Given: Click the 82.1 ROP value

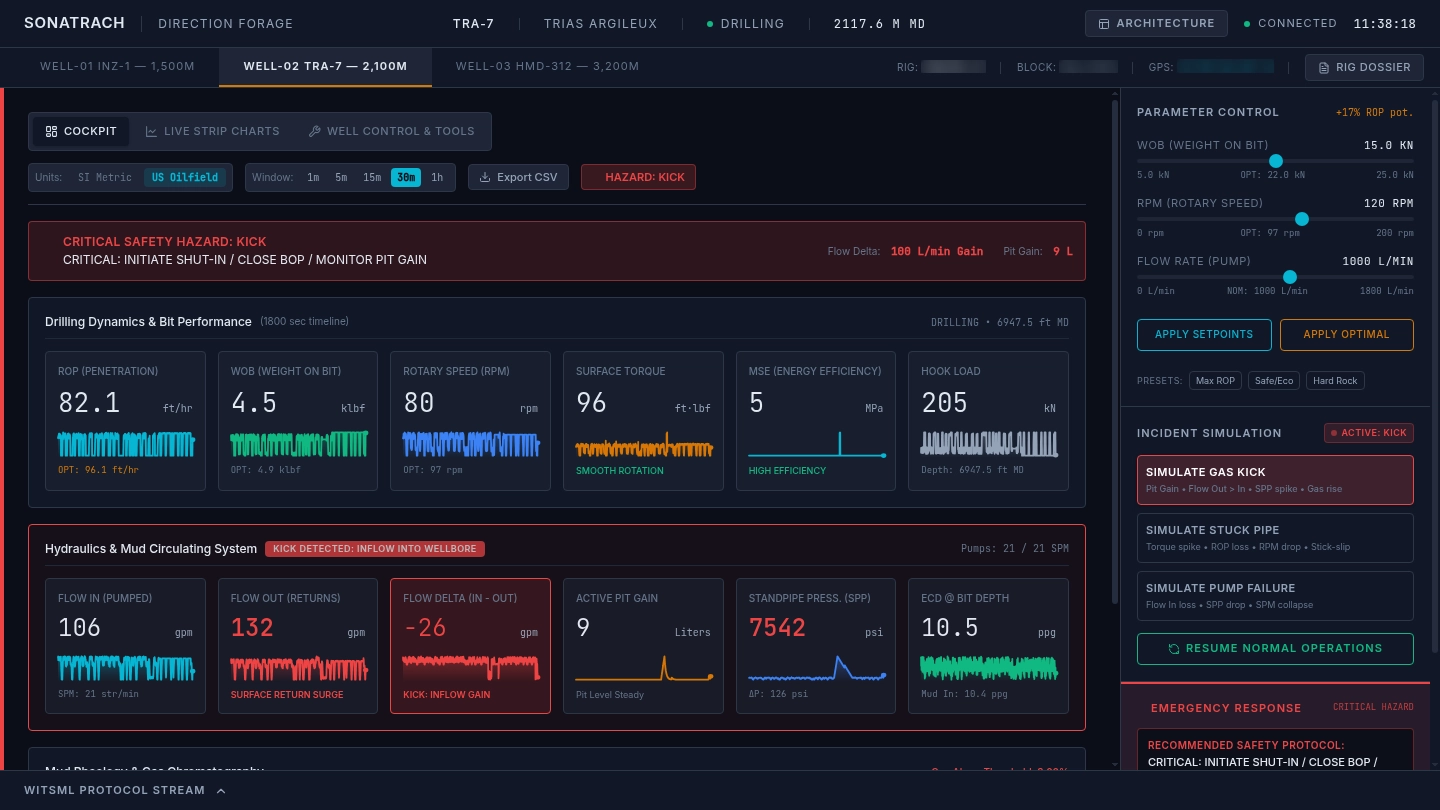Looking at the screenshot, I should coord(89,403).
